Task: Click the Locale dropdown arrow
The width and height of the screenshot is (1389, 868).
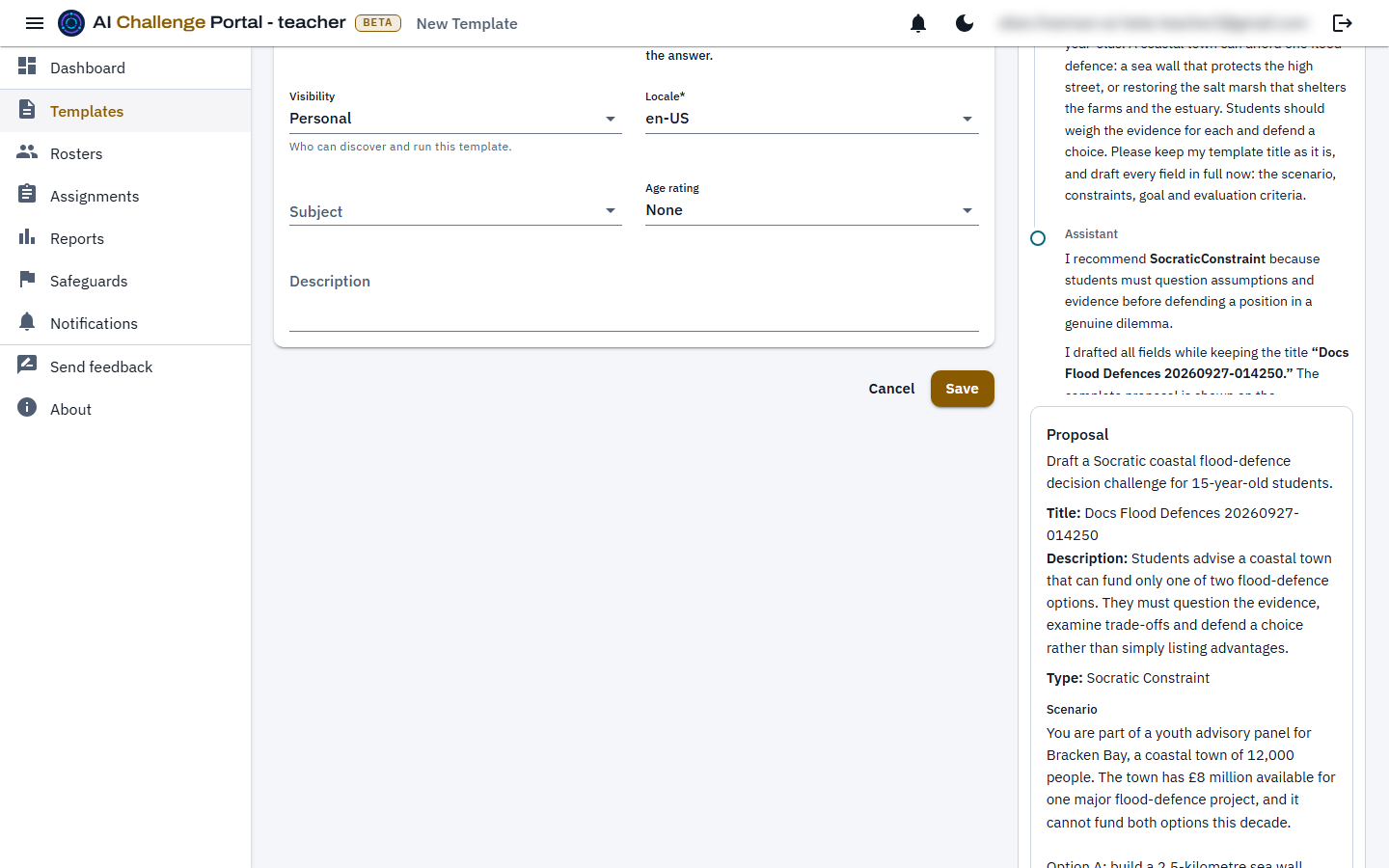Action: tap(967, 119)
